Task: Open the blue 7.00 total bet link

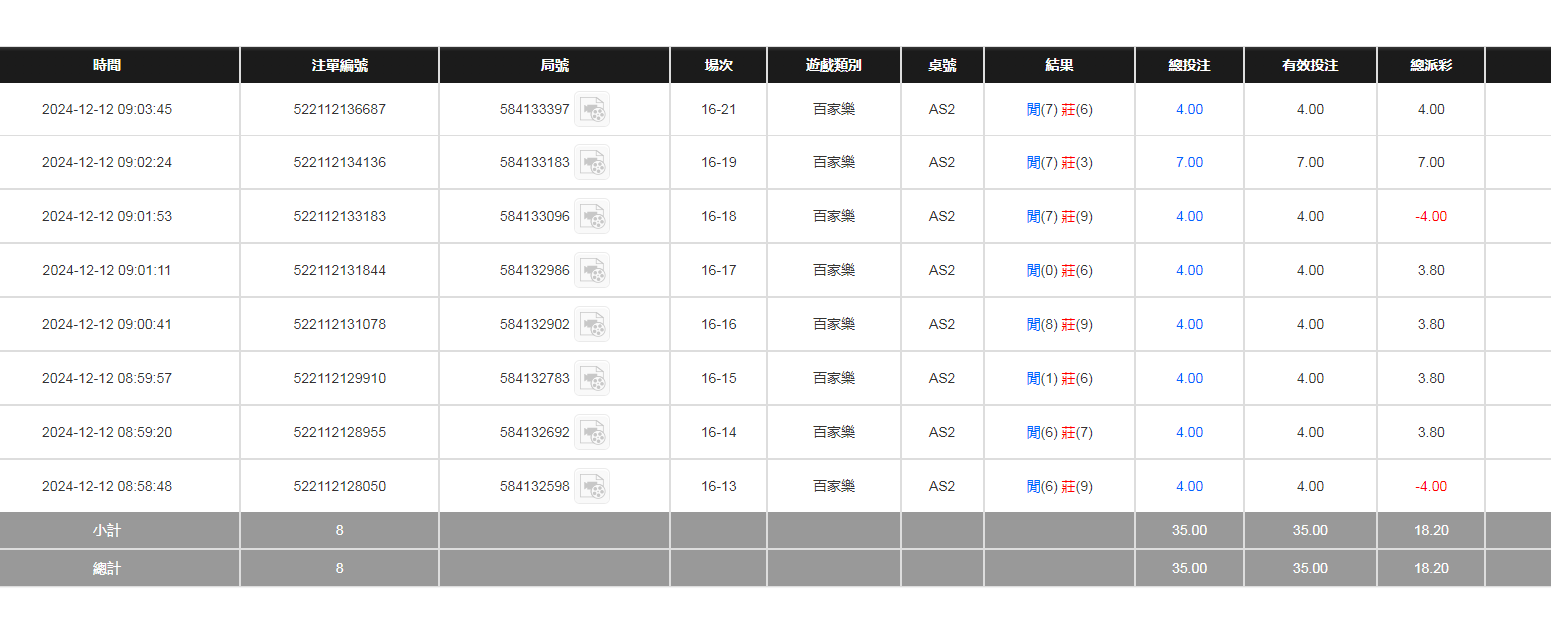Action: pos(1189,162)
